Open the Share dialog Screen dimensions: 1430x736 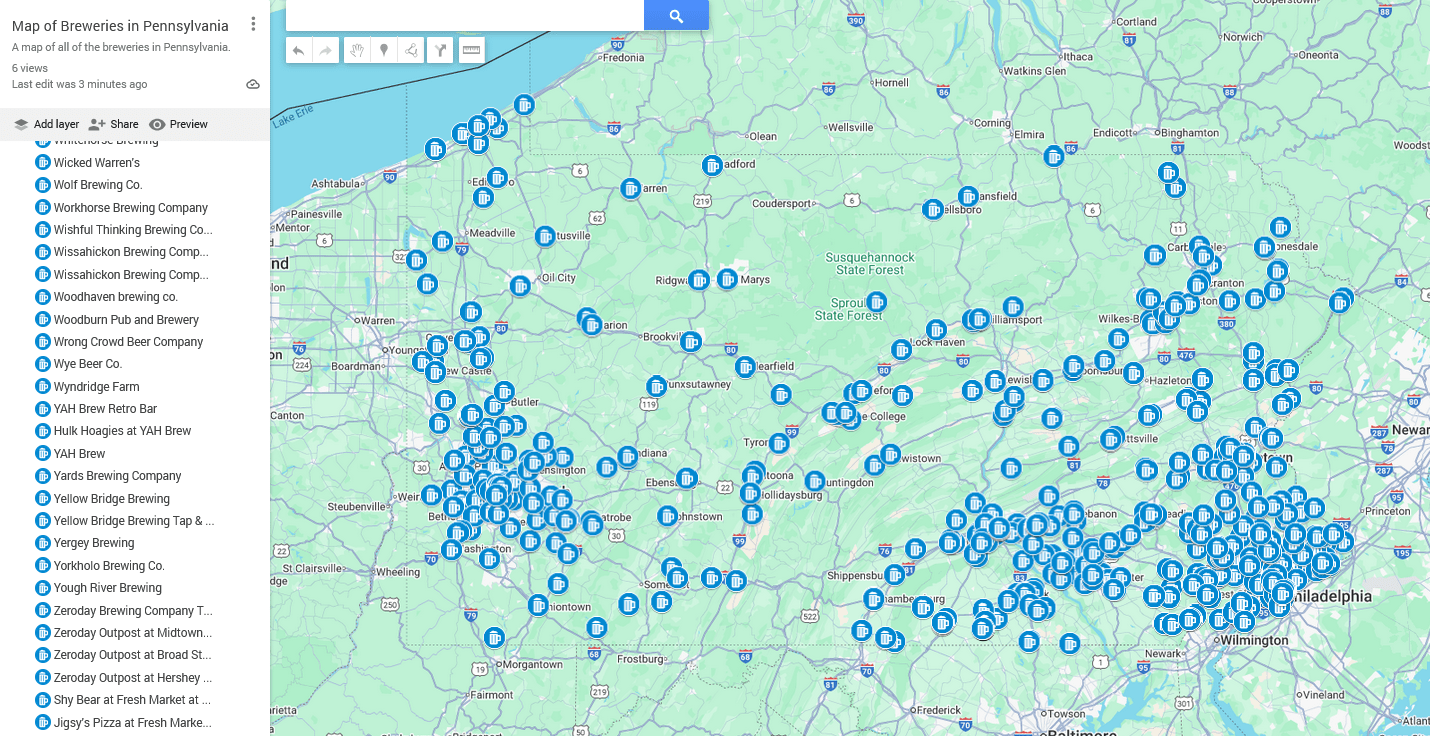113,123
